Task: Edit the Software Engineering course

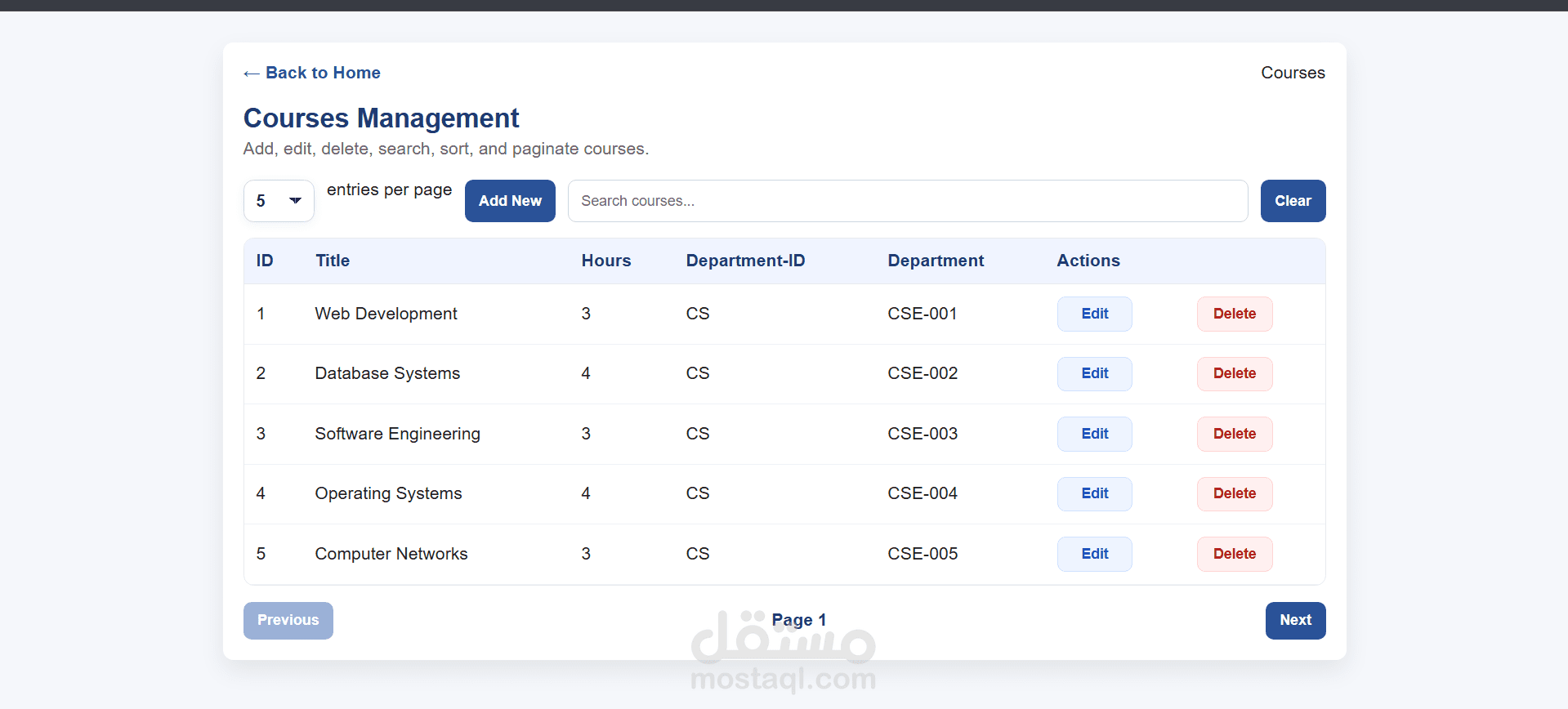Action: point(1095,434)
